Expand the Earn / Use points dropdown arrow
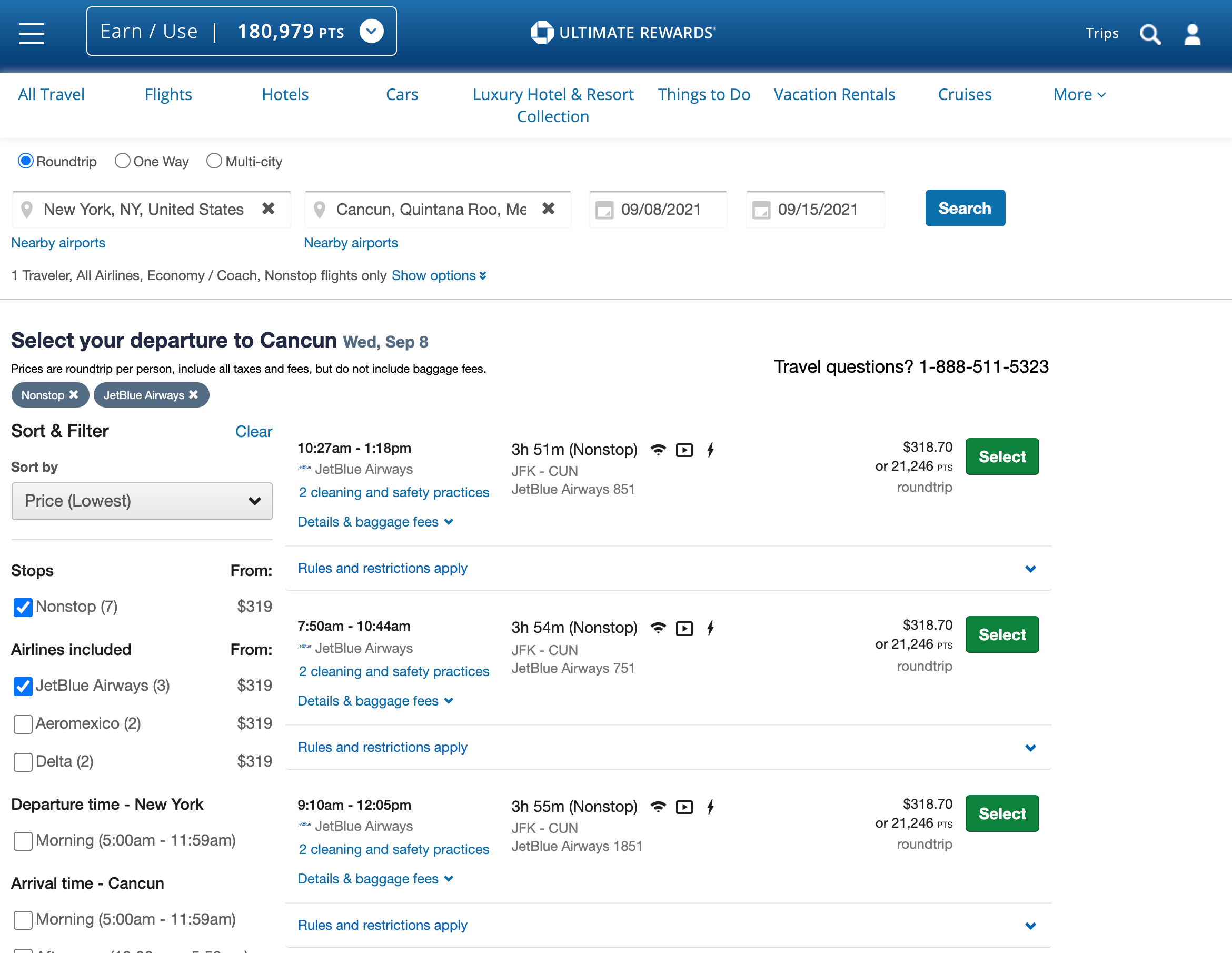This screenshot has width=1232, height=953. pos(371,32)
